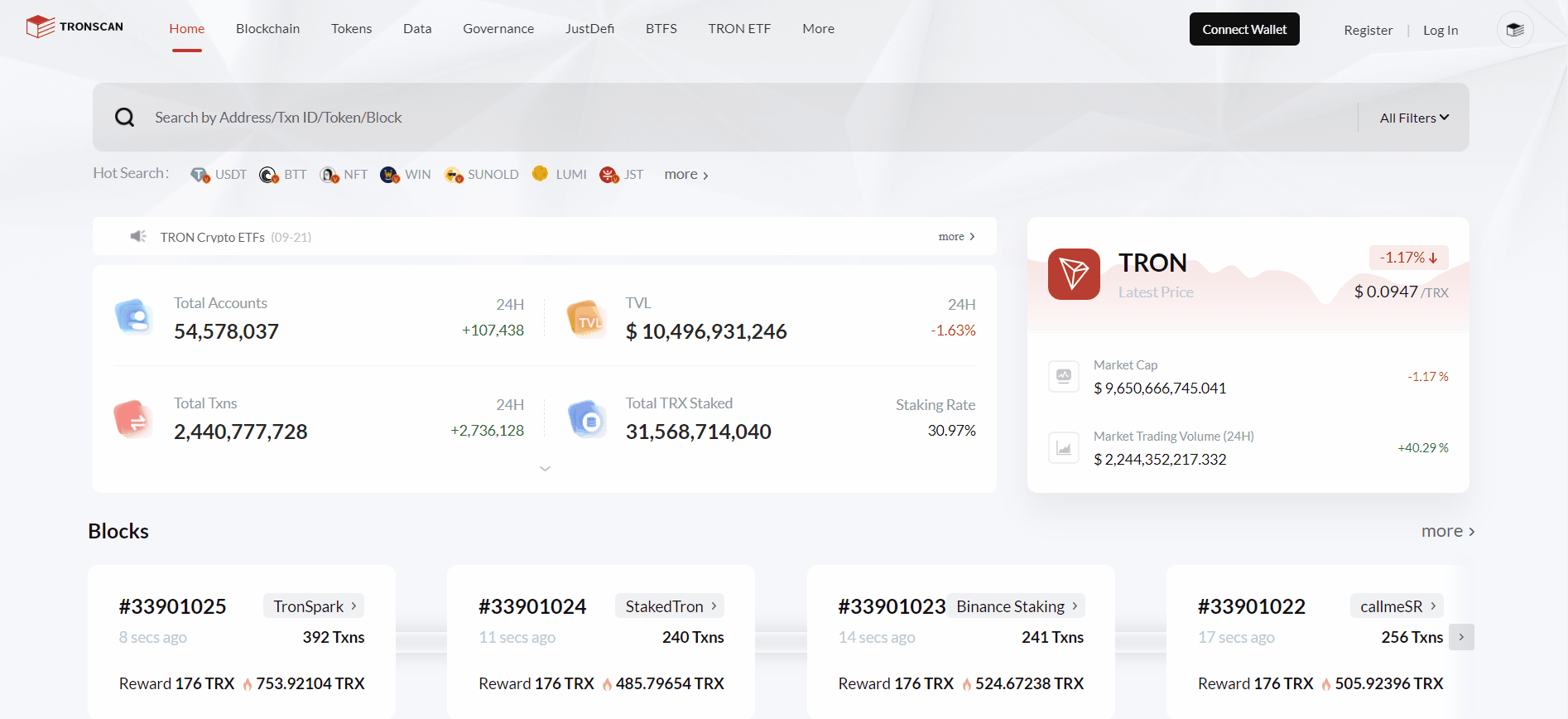Open the Binance Staking block producer
1568x719 pixels.
point(1016,606)
